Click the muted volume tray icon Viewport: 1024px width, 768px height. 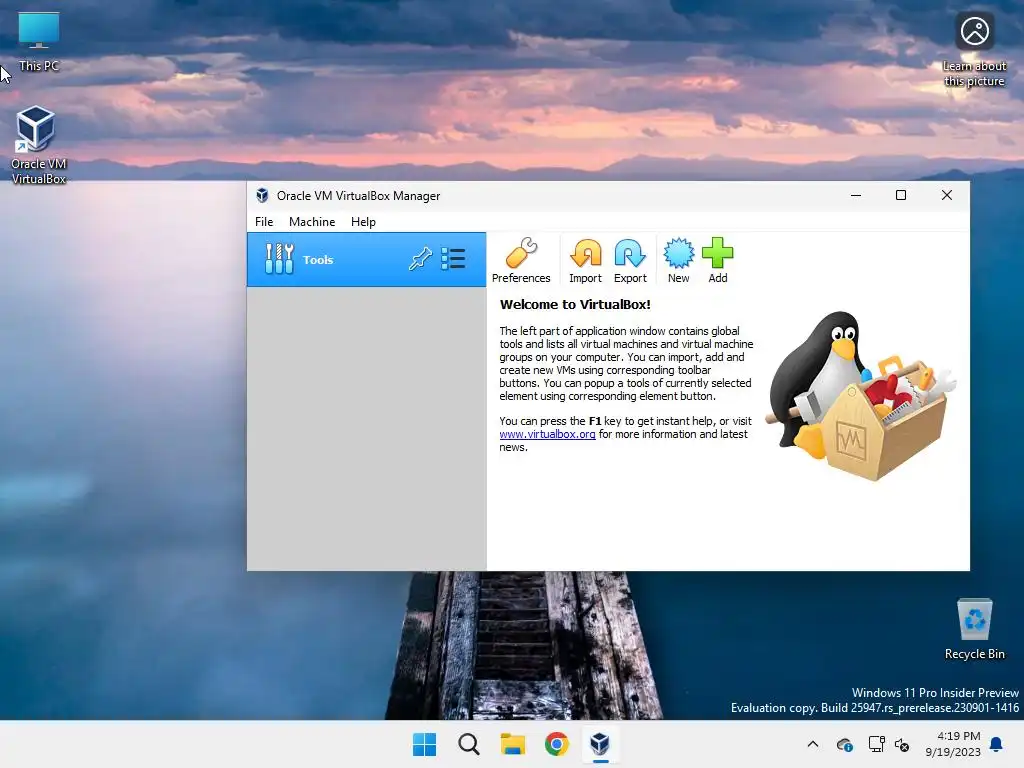click(902, 744)
